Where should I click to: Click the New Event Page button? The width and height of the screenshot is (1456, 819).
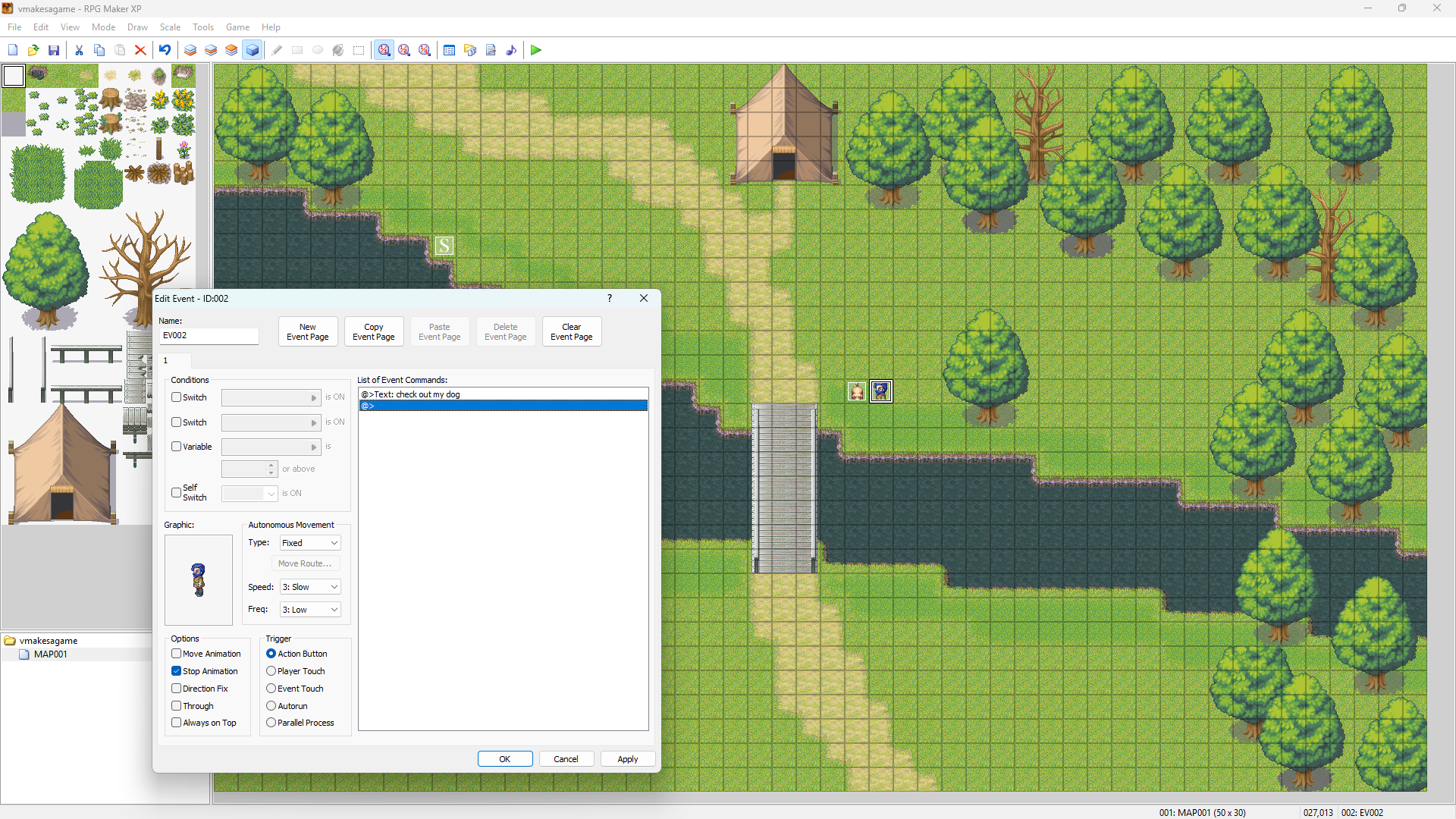click(x=308, y=331)
